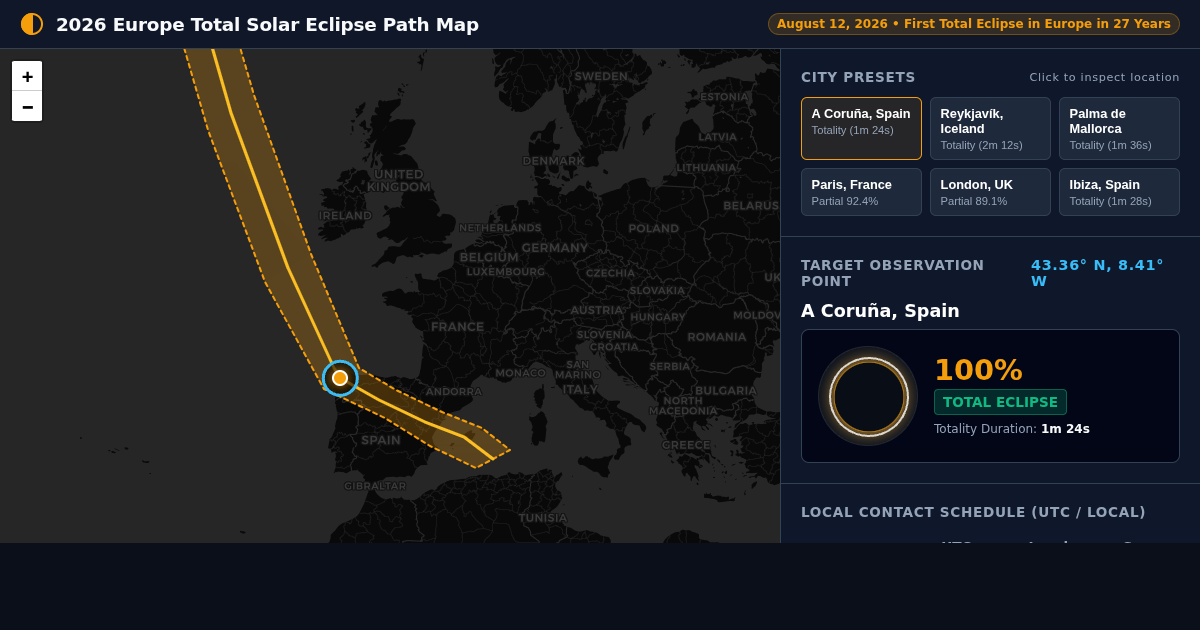Click the IRELAND label on the map
Screen dimensions: 1200x630
click(x=346, y=215)
